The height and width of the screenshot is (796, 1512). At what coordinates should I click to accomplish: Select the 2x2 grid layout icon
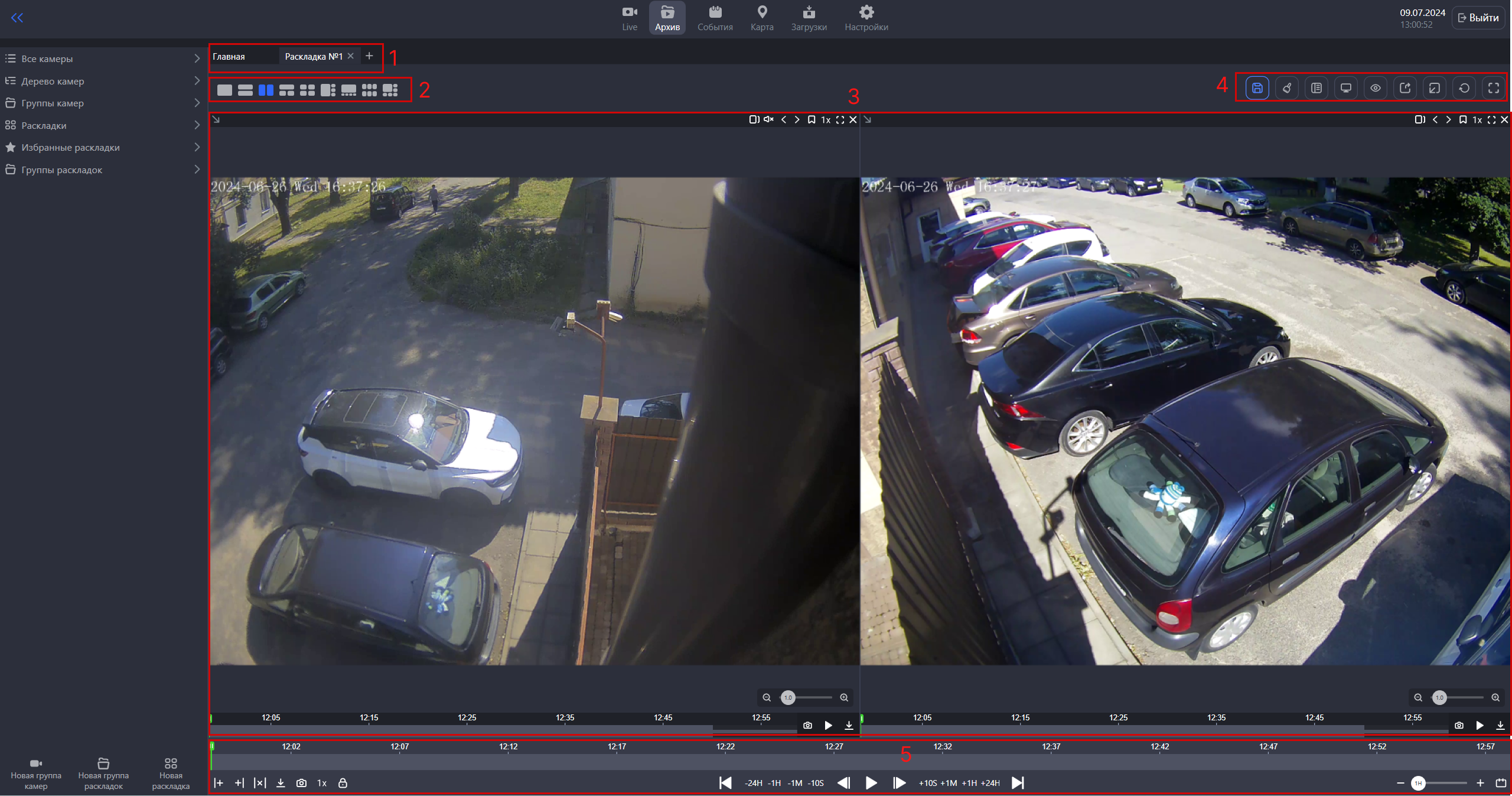click(307, 90)
